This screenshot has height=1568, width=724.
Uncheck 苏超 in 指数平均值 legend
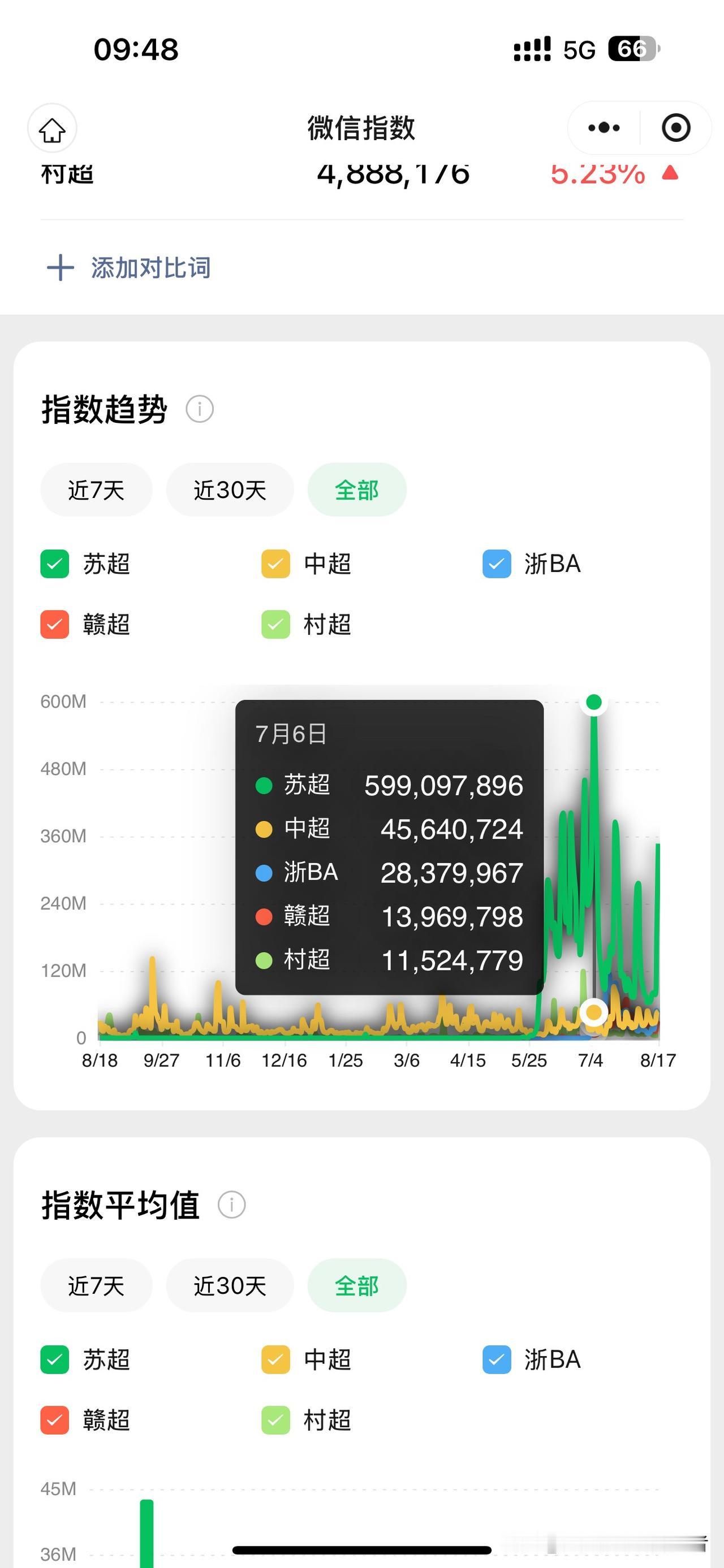55,1359
